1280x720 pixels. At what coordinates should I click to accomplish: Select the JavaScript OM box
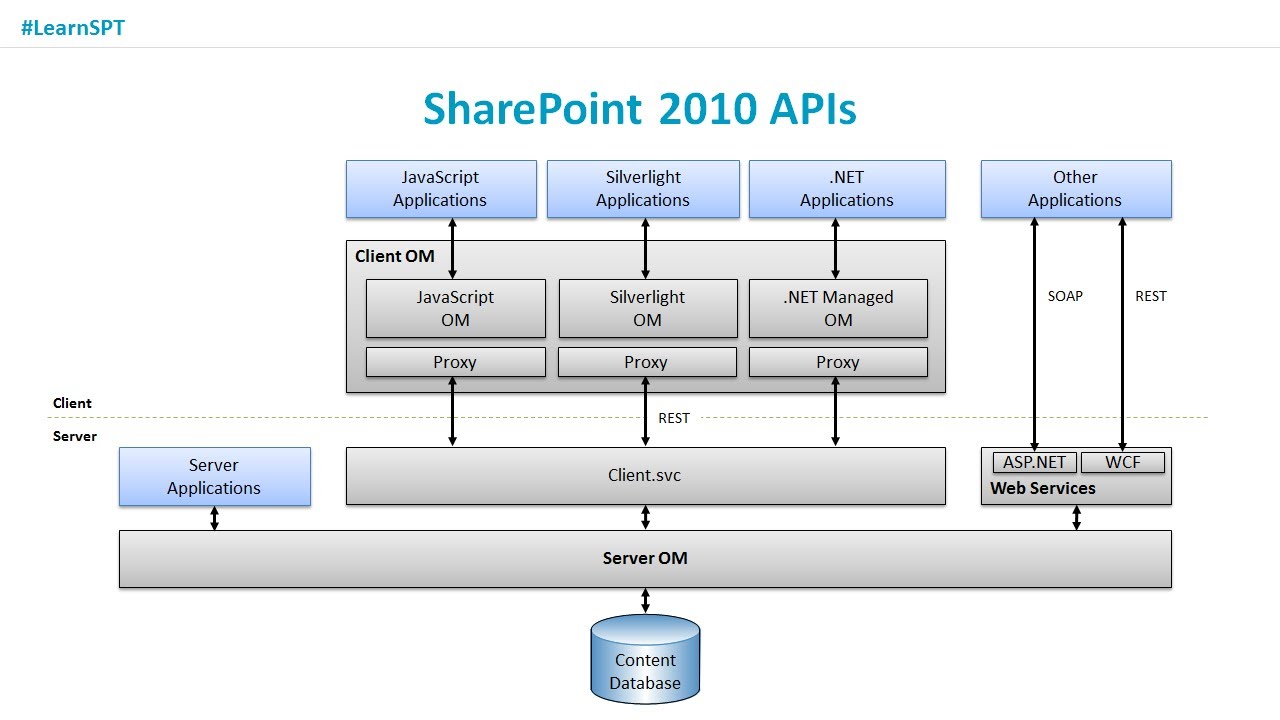(x=456, y=308)
